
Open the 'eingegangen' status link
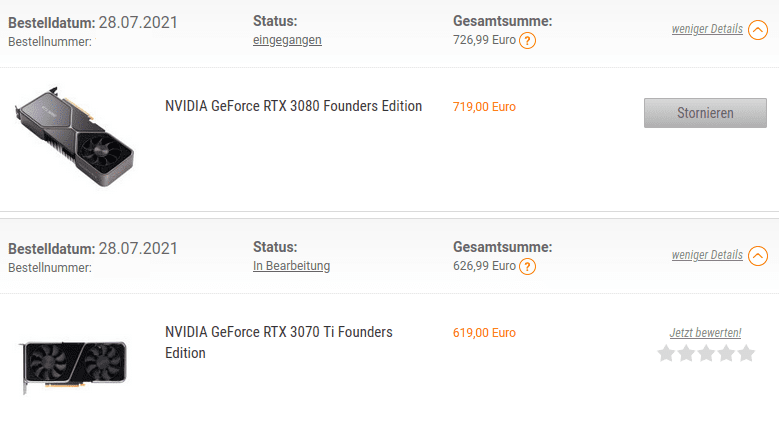pos(287,40)
